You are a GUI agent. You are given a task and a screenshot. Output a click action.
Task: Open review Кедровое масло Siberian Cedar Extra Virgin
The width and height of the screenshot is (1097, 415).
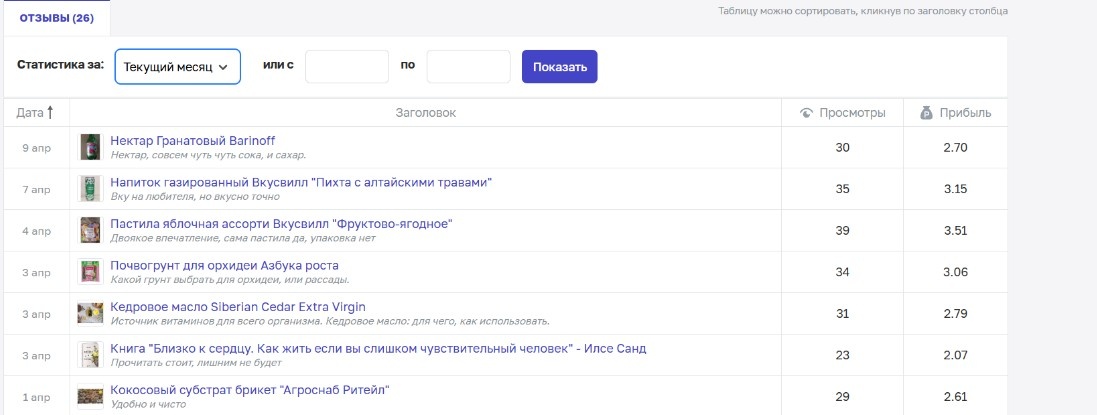(x=238, y=307)
